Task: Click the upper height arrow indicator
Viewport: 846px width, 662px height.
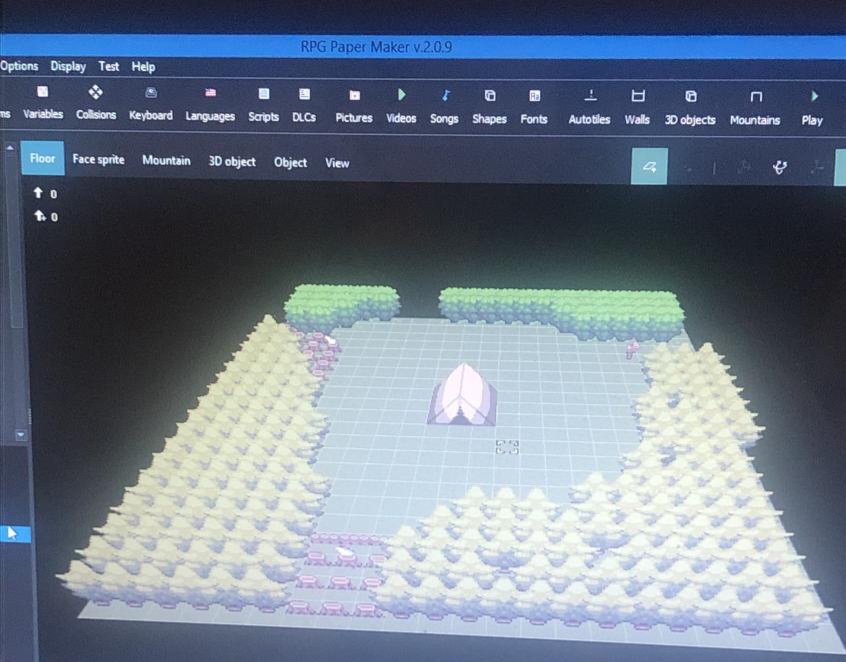Action: pyautogui.click(x=38, y=193)
